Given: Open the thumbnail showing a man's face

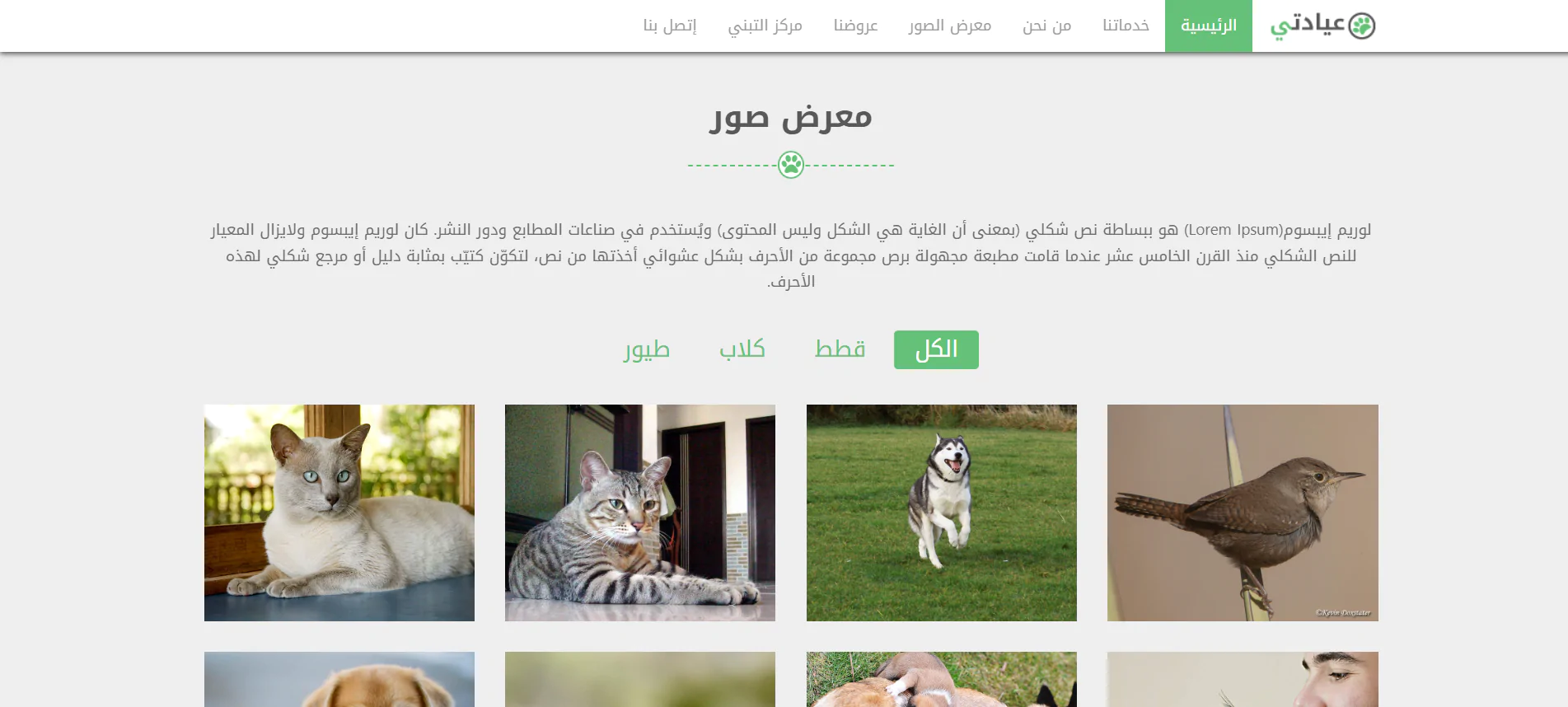Looking at the screenshot, I should point(1243,680).
